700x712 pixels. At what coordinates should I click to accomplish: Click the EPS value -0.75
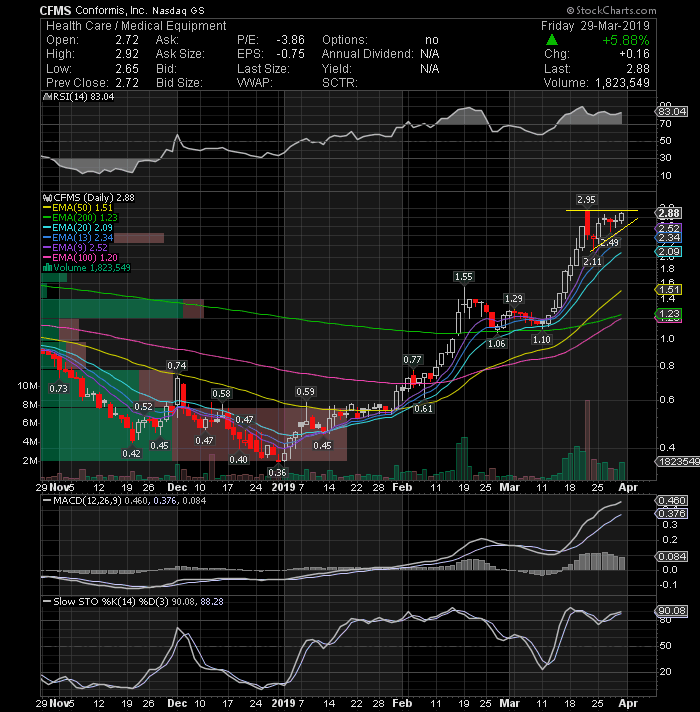click(x=290, y=54)
